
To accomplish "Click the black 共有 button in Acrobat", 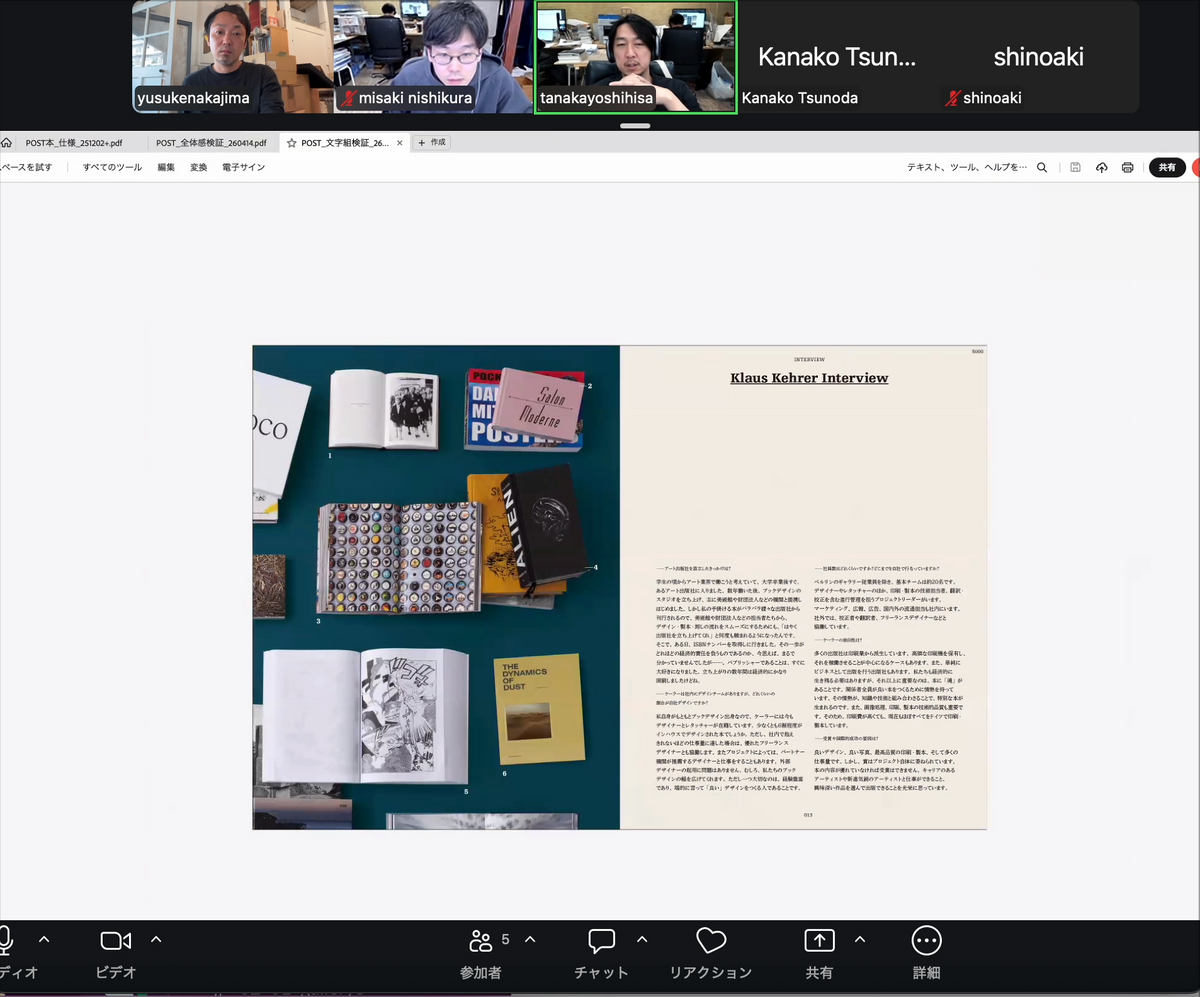I will click(1166, 168).
